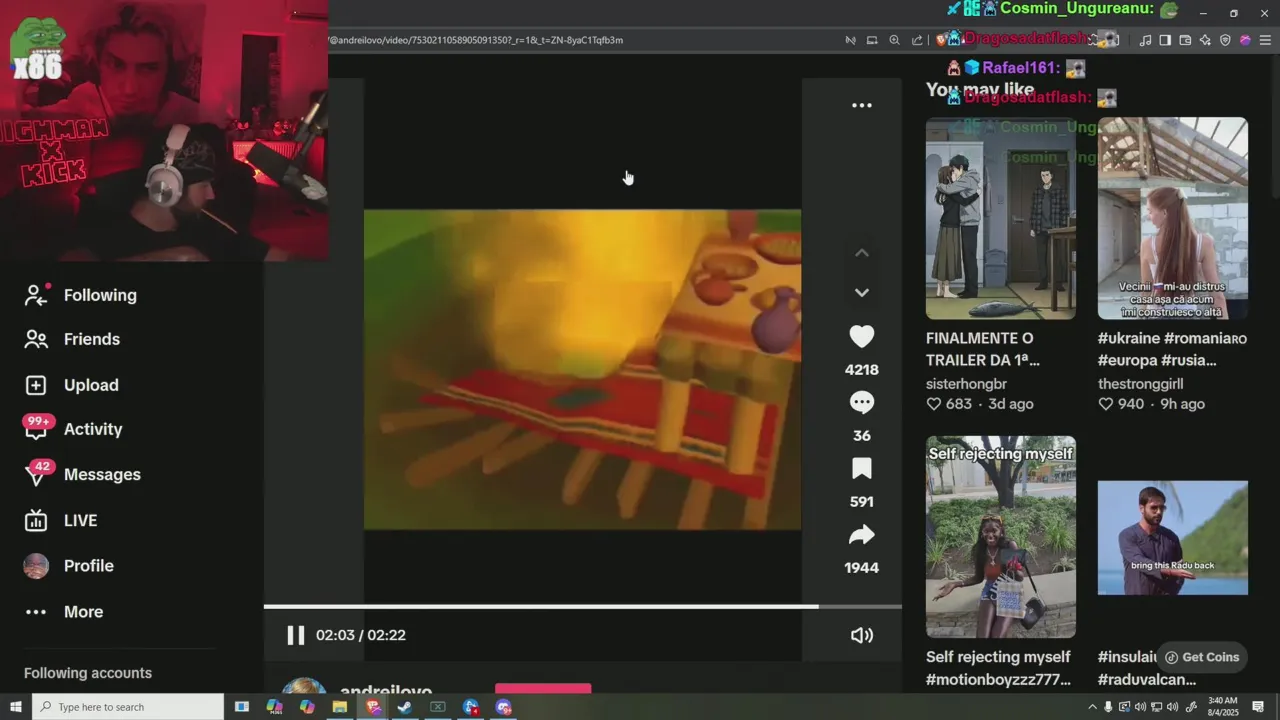Screen dimensions: 1280x720
Task: Open the taskbar clock showing 3:40 AM
Action: click(x=1223, y=707)
